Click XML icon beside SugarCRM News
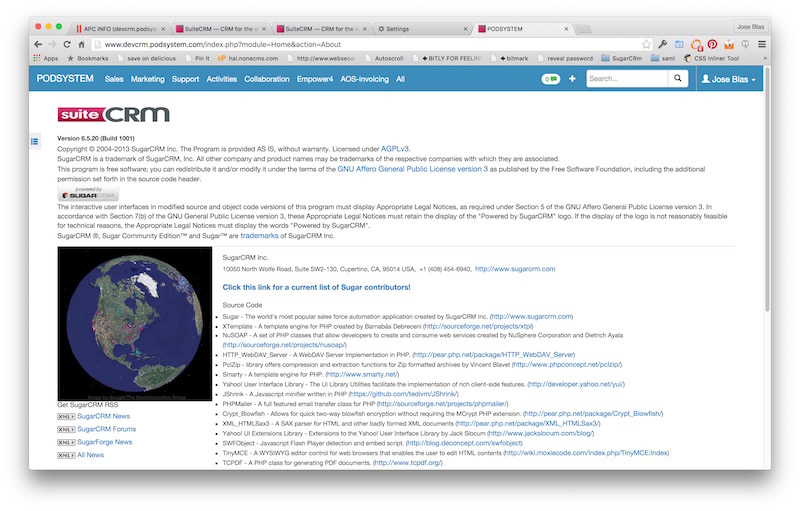 66,417
